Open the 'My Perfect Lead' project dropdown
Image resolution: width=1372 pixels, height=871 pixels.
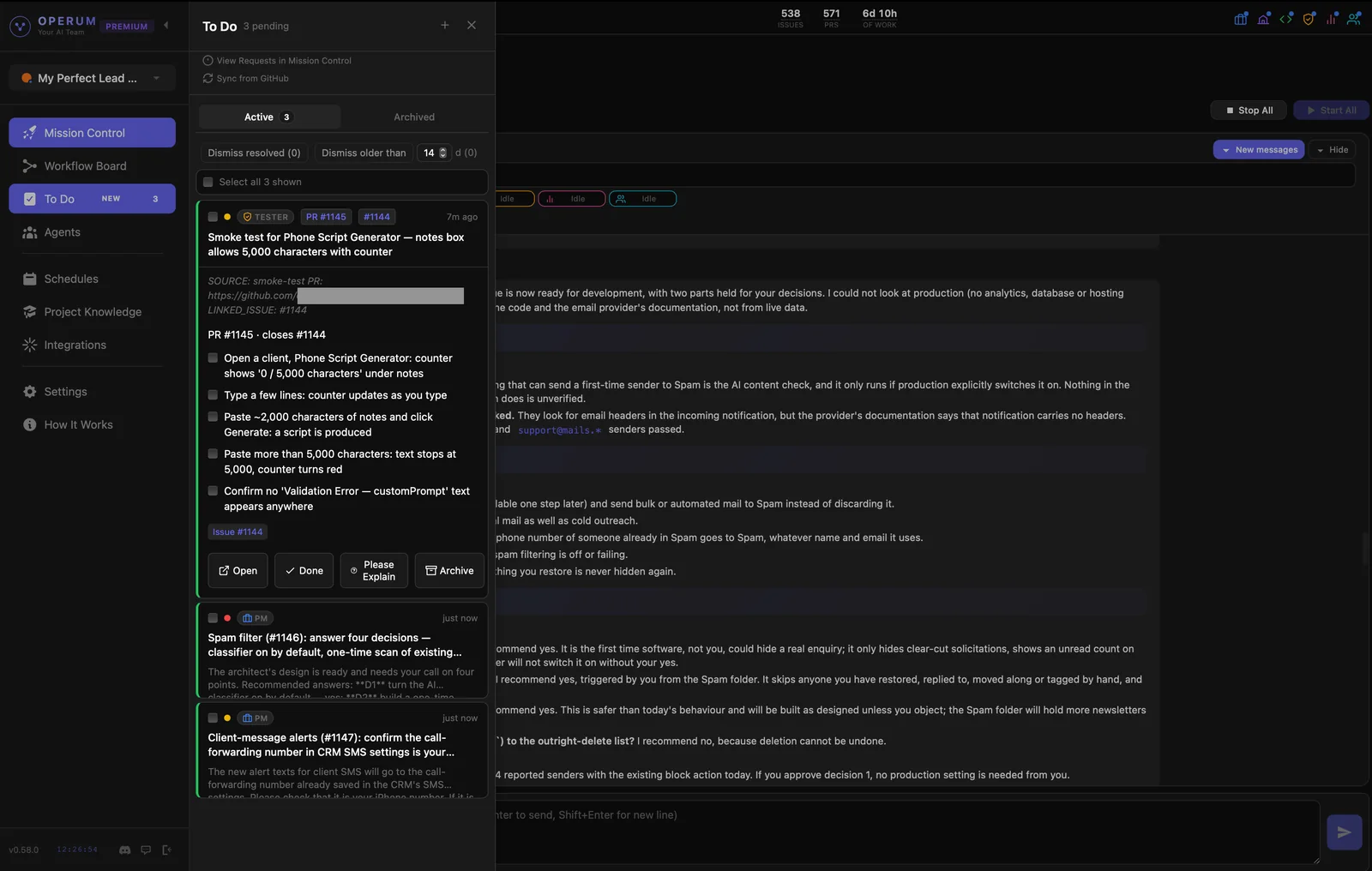coord(92,78)
